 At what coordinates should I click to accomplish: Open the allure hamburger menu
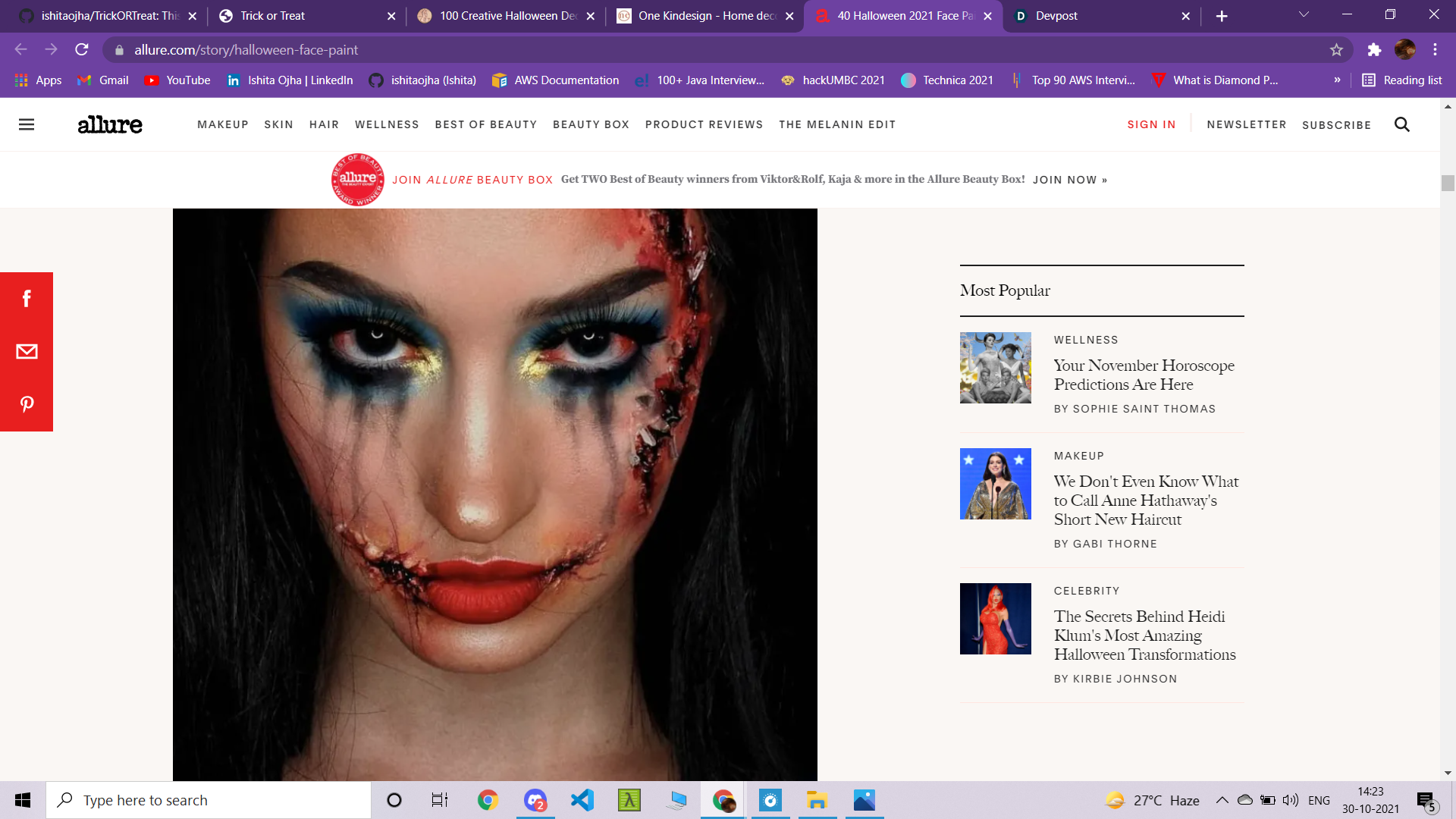[27, 124]
